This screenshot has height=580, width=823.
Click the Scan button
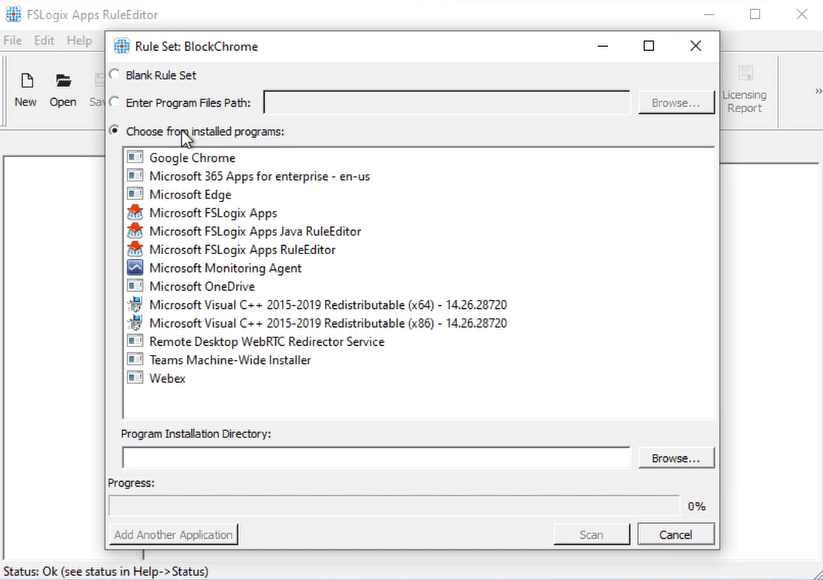coord(592,534)
